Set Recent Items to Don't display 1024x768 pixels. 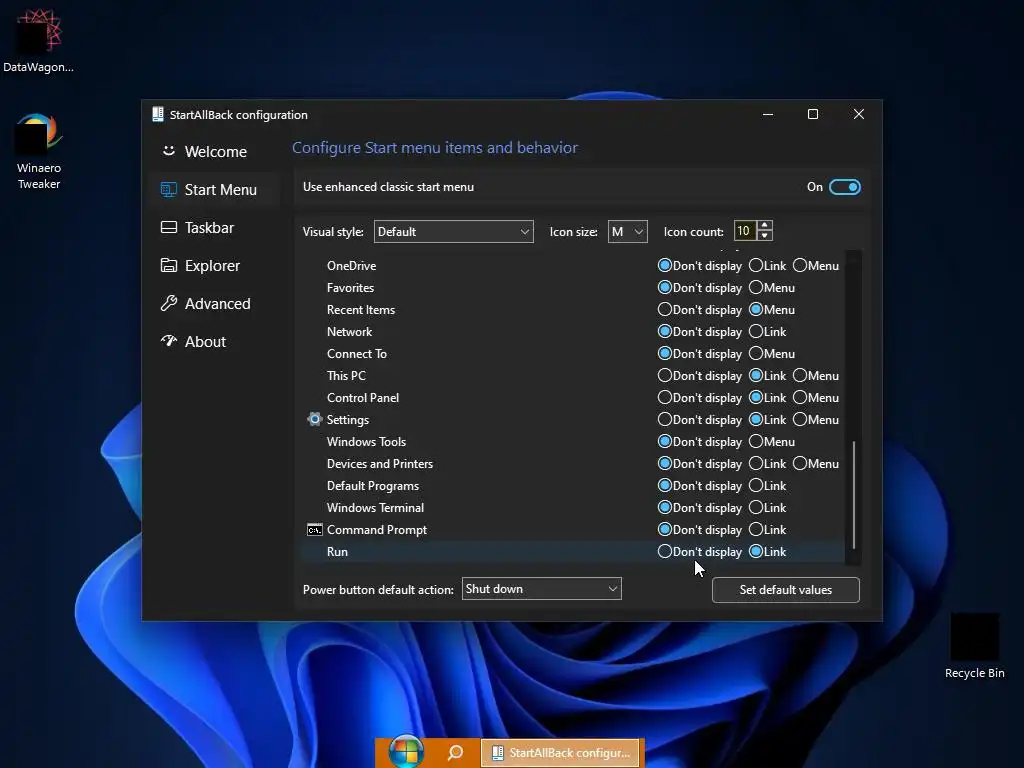700,310
